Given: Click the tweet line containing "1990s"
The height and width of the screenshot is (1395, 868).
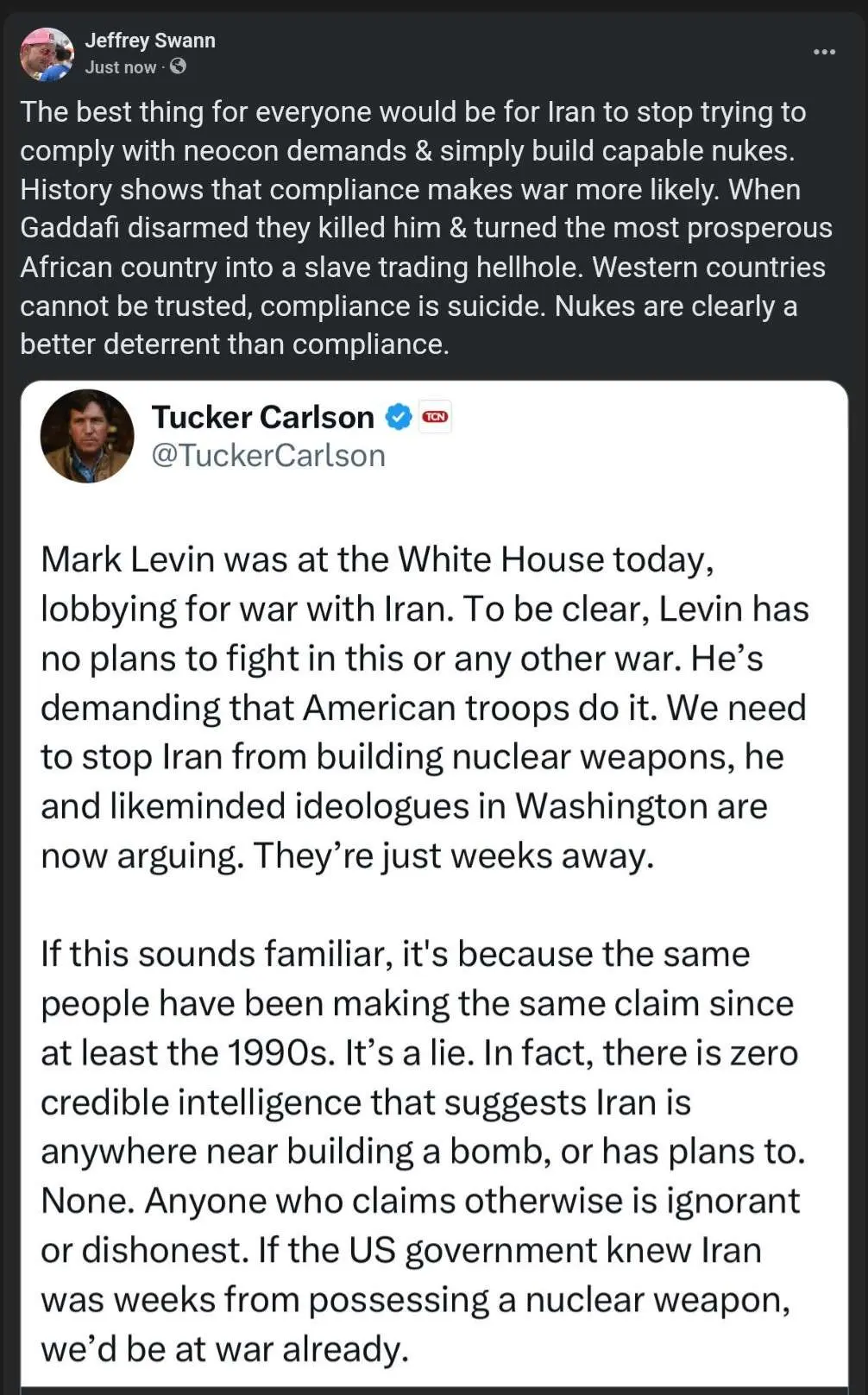Looking at the screenshot, I should 419,1053.
